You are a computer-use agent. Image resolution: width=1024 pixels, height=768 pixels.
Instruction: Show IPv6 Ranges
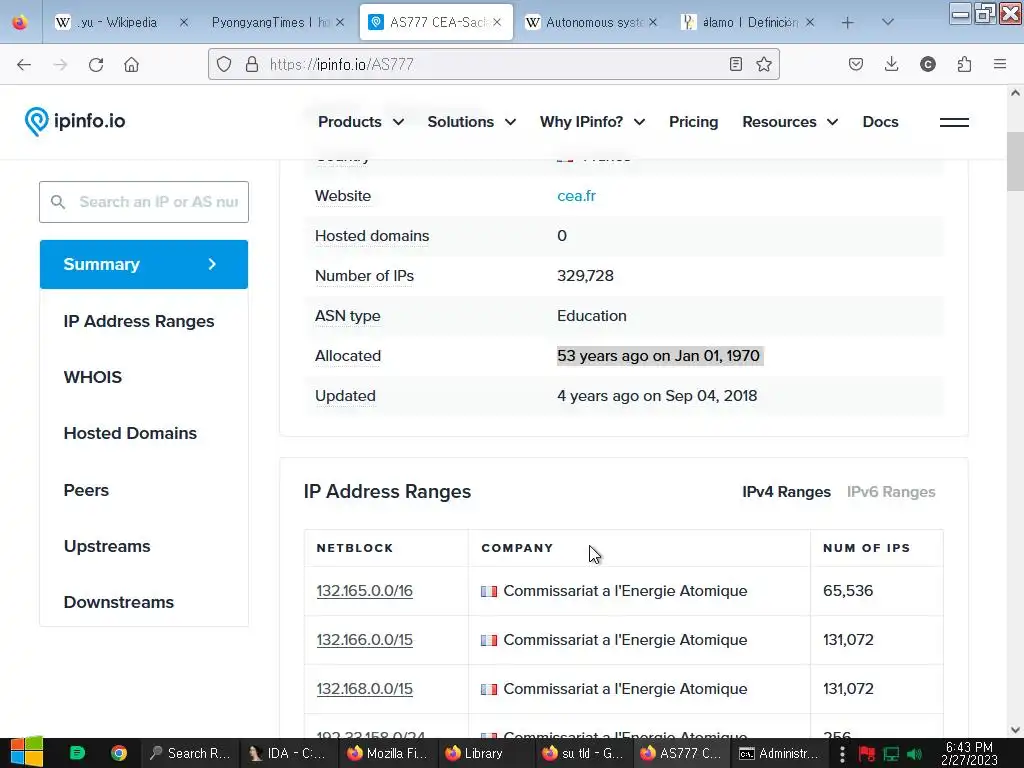point(891,492)
